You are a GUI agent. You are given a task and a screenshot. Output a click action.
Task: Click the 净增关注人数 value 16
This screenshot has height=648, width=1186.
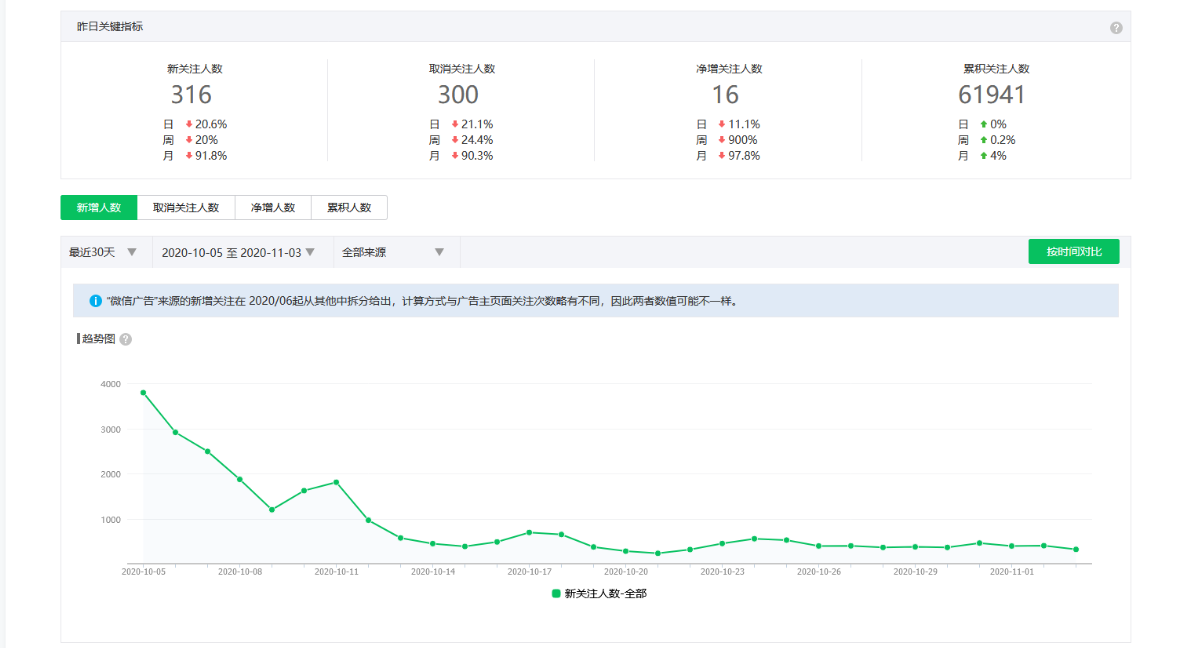click(x=725, y=95)
